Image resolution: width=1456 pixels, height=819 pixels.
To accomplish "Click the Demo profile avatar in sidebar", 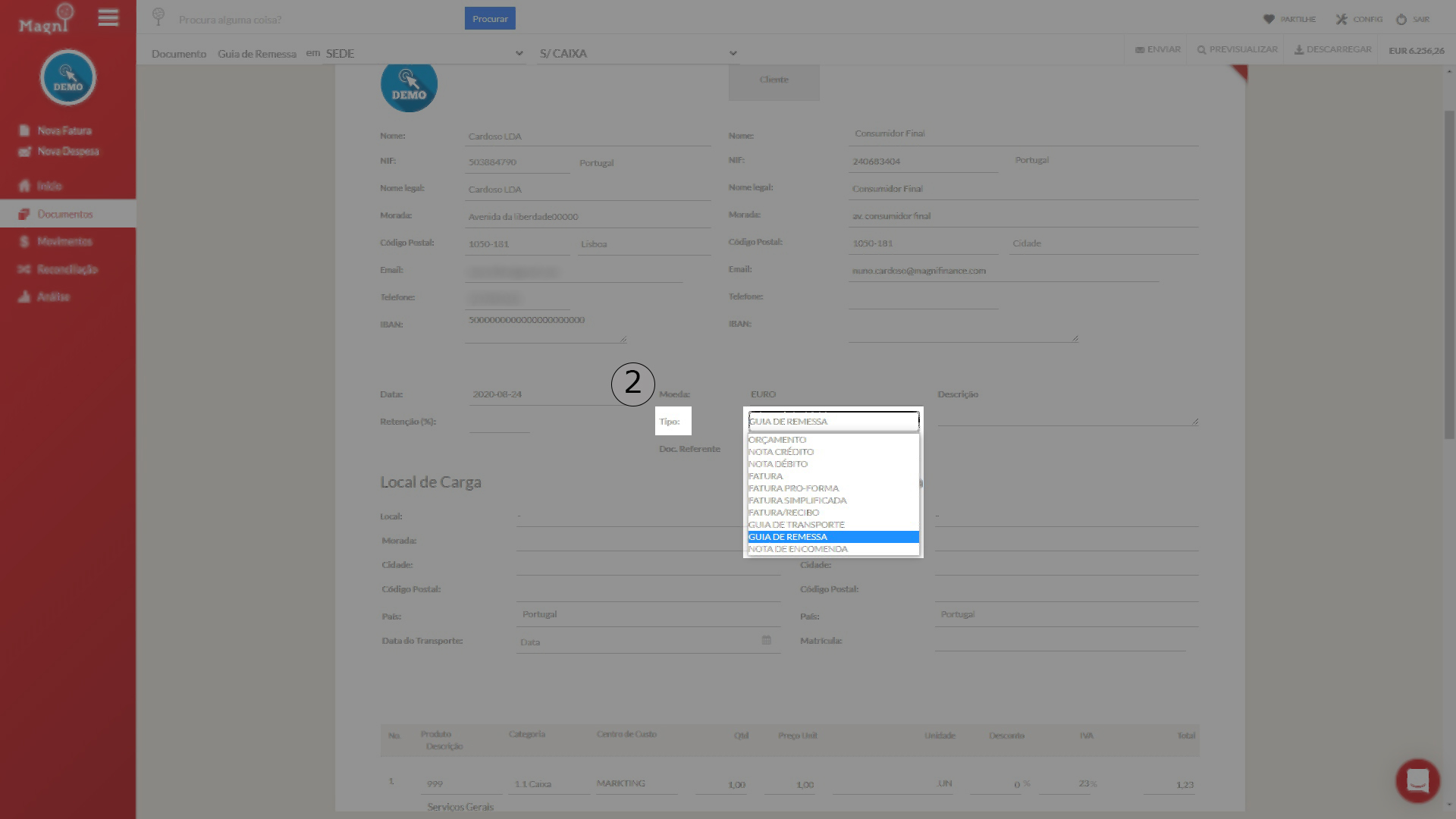I will (68, 77).
